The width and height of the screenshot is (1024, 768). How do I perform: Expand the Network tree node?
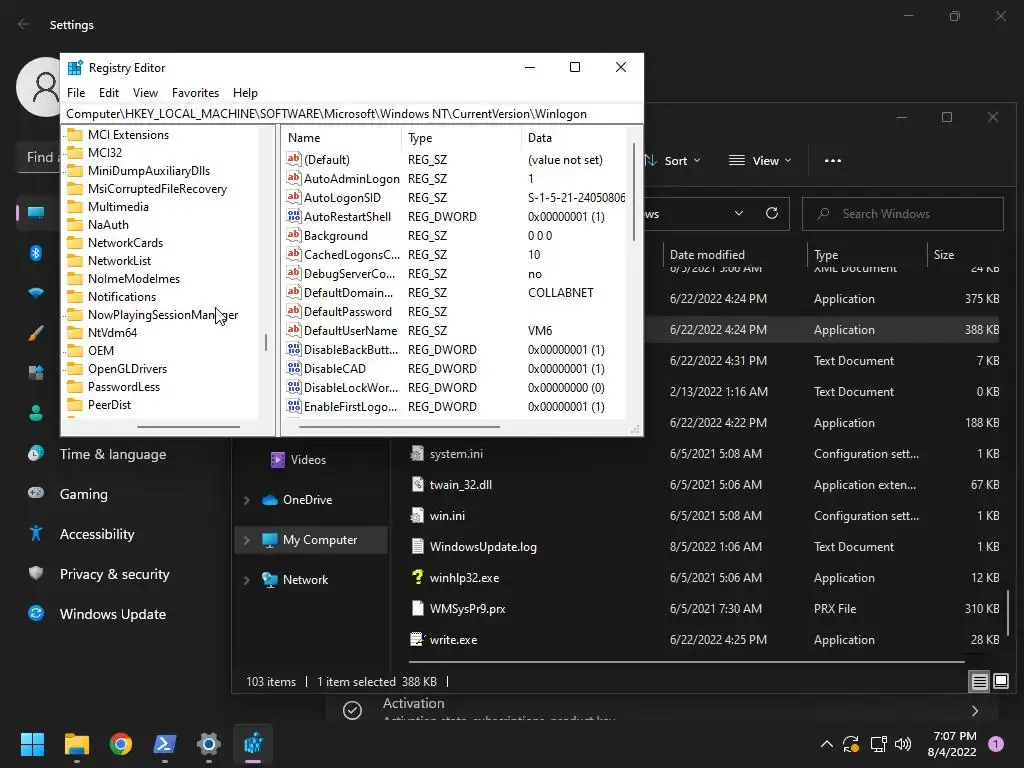[247, 580]
